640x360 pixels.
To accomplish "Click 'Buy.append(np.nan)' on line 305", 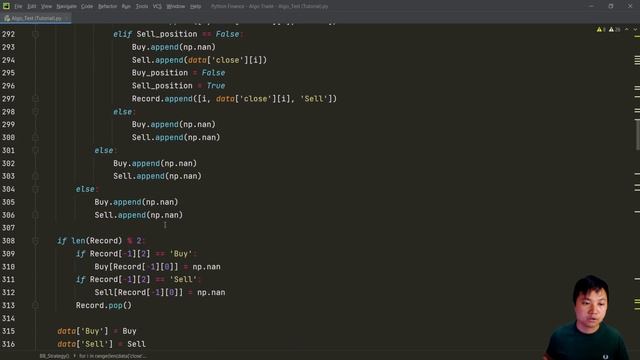I will coord(136,202).
